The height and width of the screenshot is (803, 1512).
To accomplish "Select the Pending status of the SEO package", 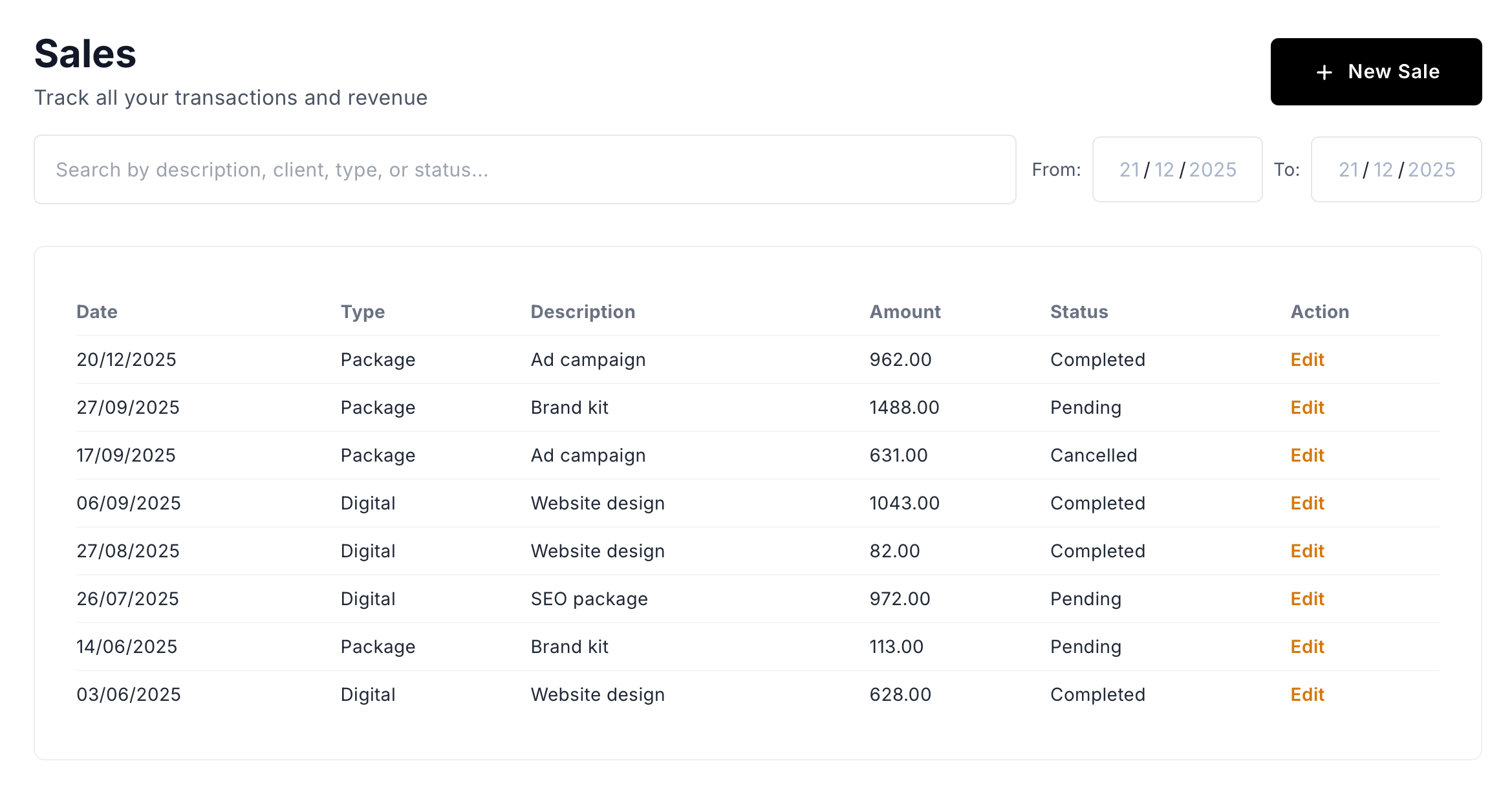I will tap(1086, 599).
